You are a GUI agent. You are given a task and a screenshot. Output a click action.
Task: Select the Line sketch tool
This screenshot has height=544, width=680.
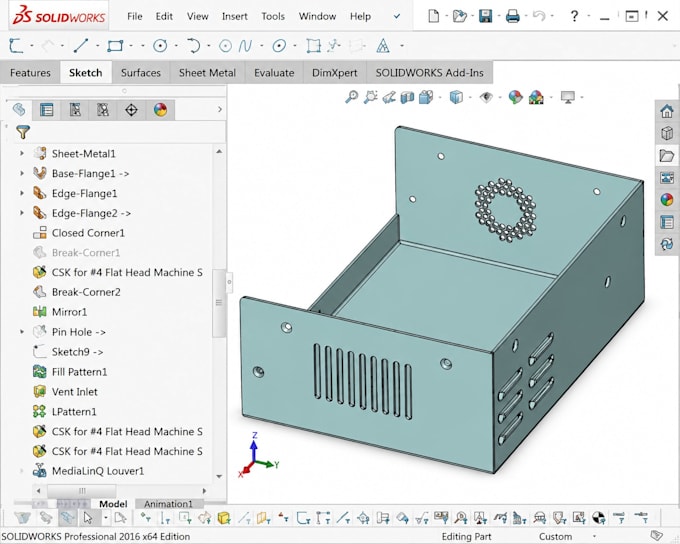(81, 46)
